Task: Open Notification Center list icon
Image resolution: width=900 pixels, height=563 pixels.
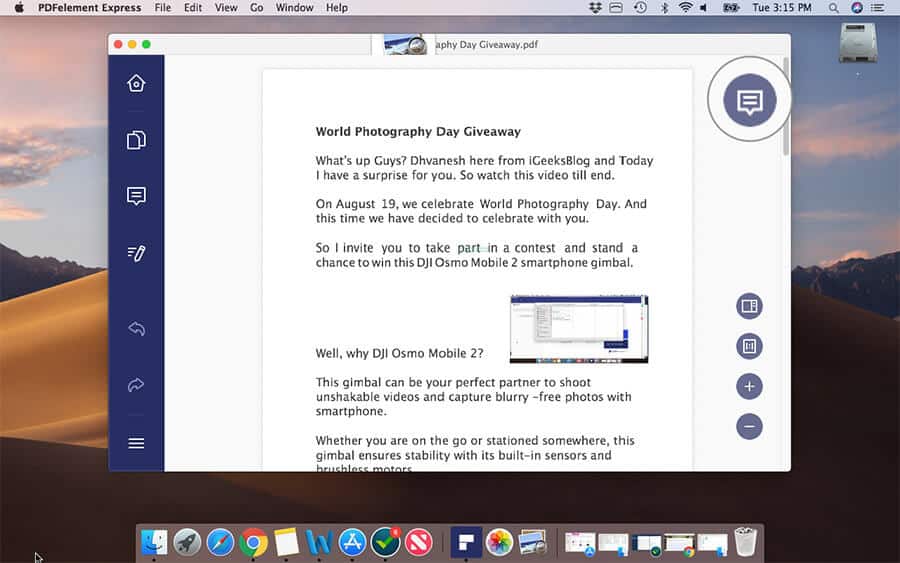Action: pyautogui.click(x=877, y=7)
